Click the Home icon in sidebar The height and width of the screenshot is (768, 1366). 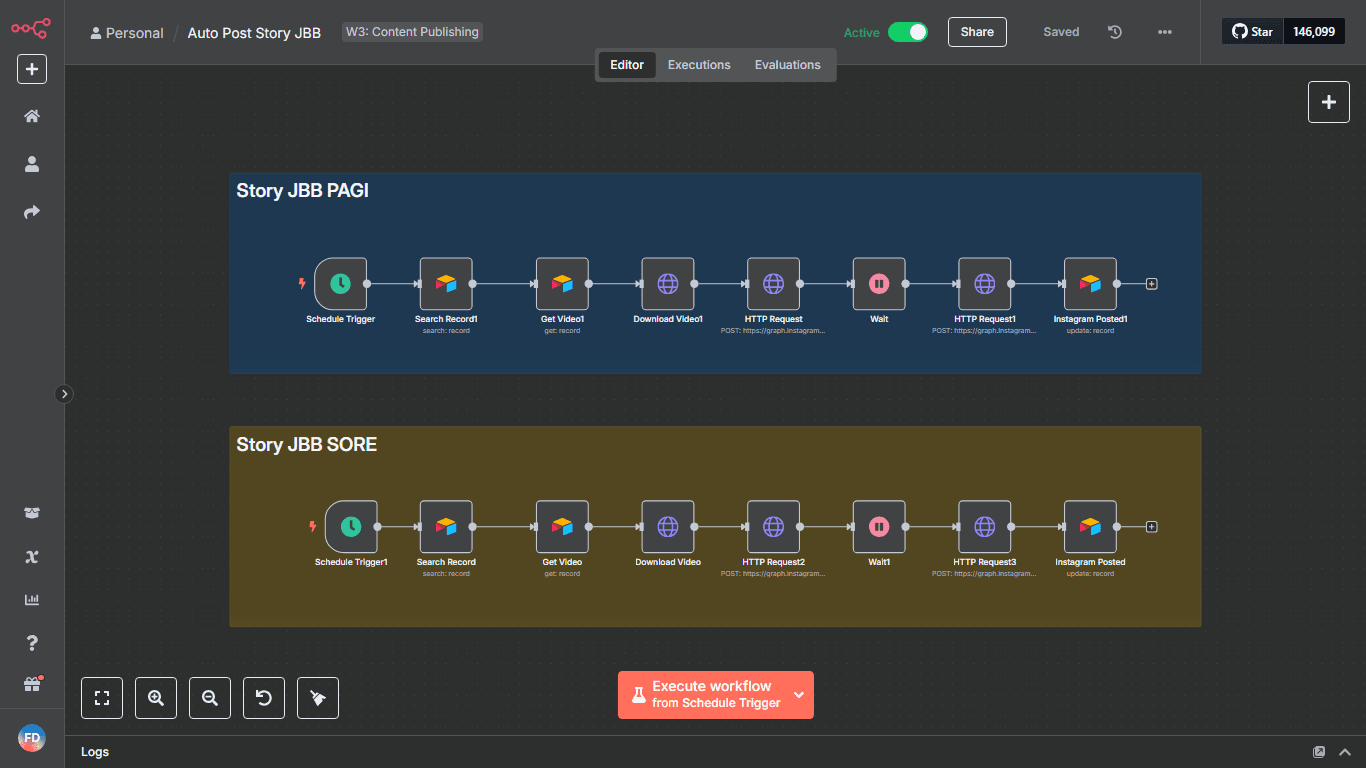32,116
